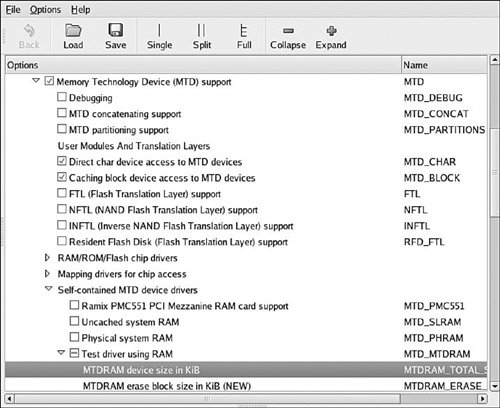Screen dimensions: 500x408
Task: Collapse Self-contained MTD device drivers section
Action: (49, 289)
